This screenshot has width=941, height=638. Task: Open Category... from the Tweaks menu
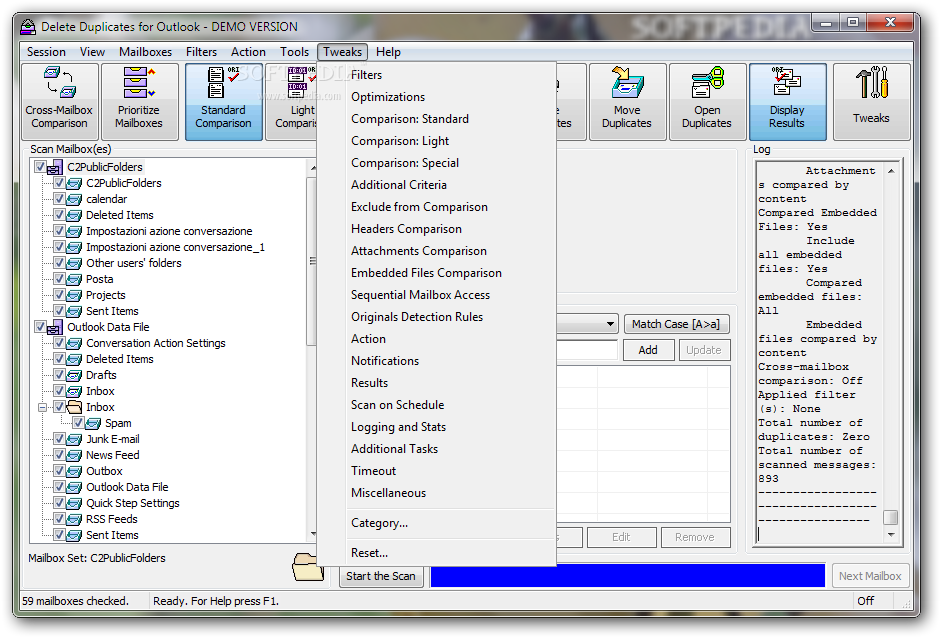click(379, 523)
